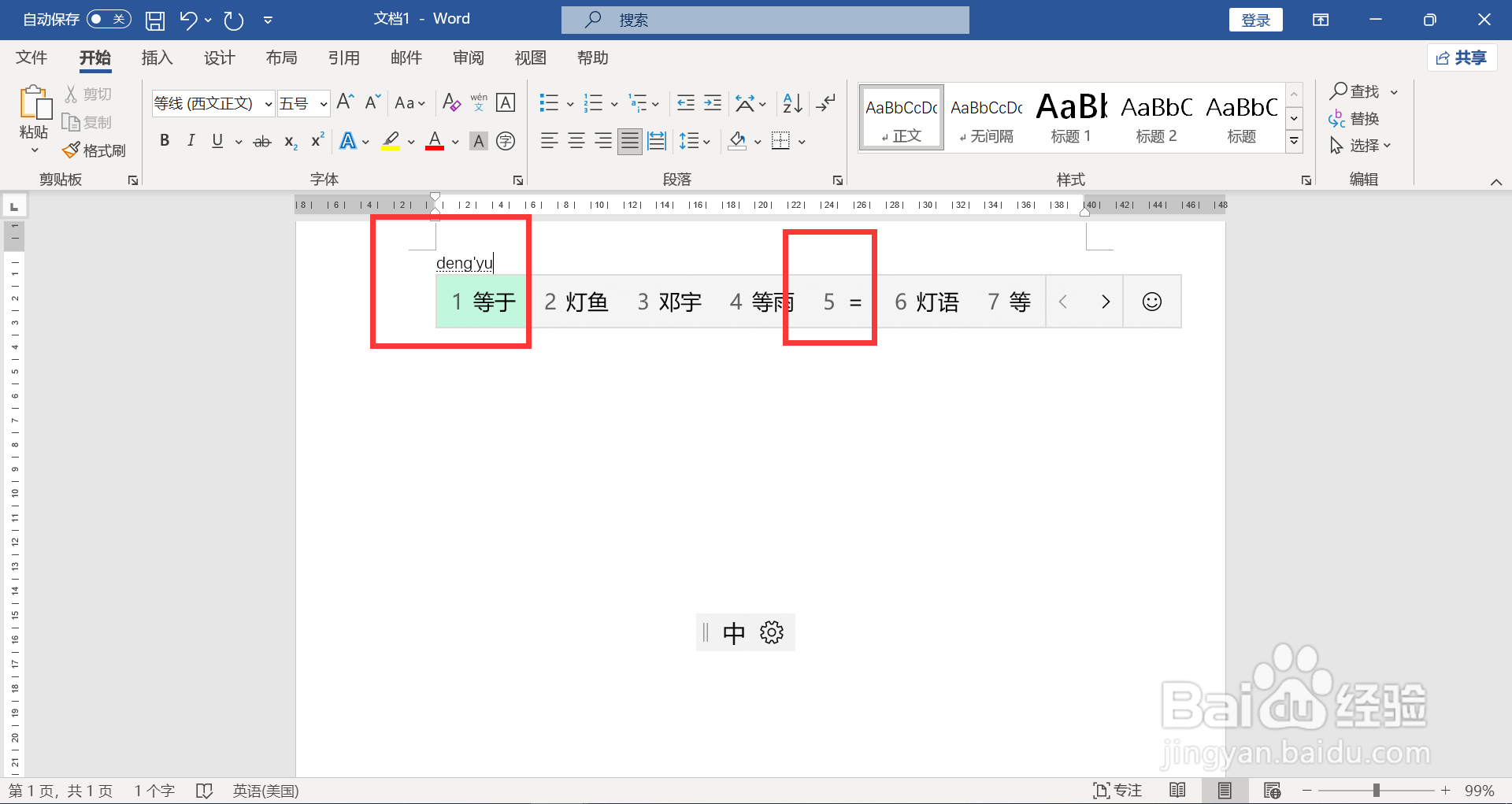Click the 搜索 search box
Image resolution: width=1512 pixels, height=804 pixels.
[765, 20]
